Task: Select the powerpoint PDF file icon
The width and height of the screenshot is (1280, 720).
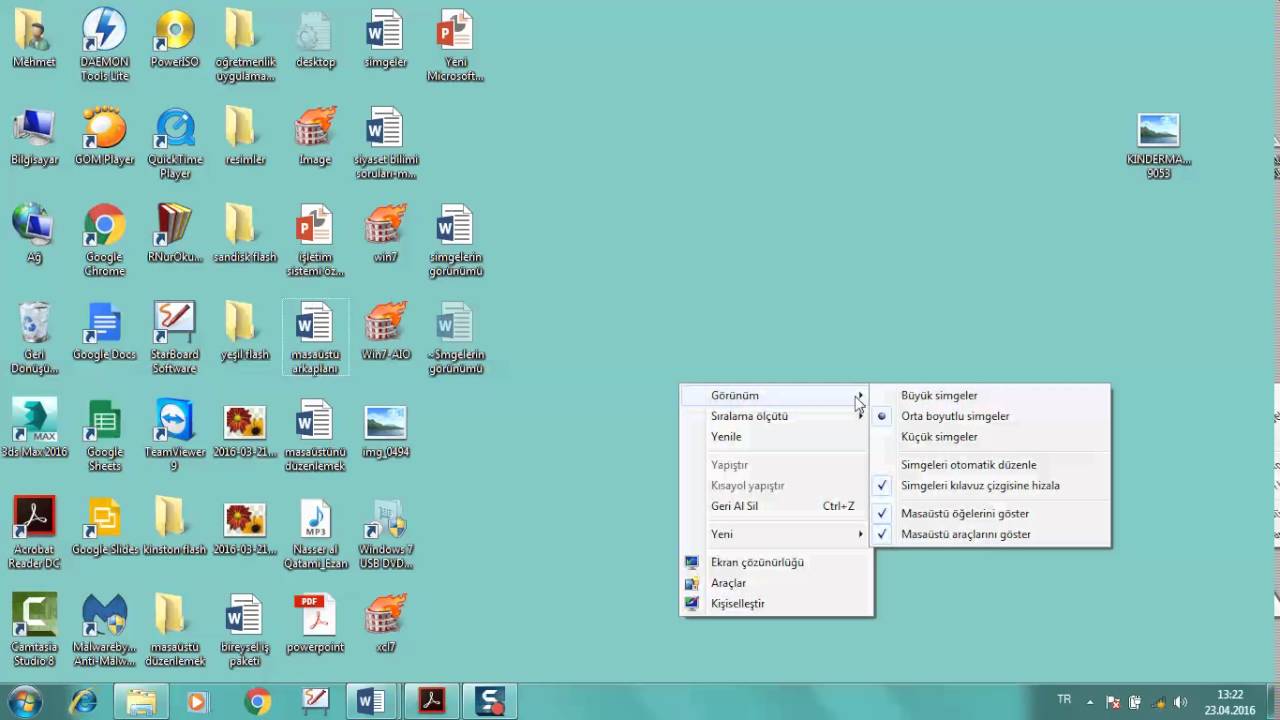Action: (x=315, y=623)
